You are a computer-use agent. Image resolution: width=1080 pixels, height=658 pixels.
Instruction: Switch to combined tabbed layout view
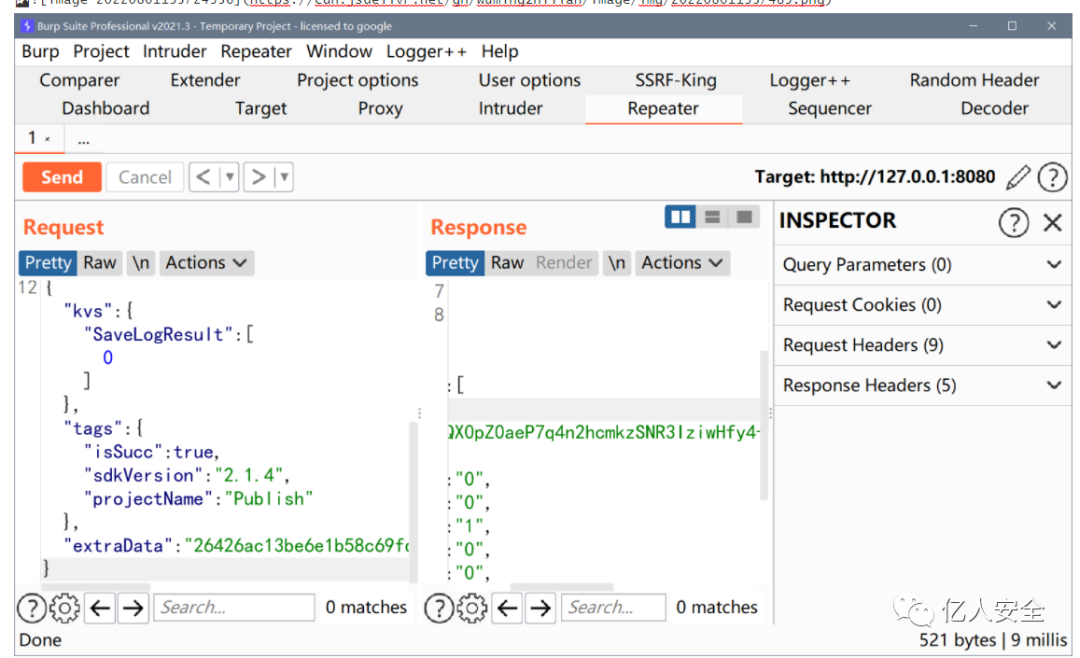pyautogui.click(x=744, y=217)
